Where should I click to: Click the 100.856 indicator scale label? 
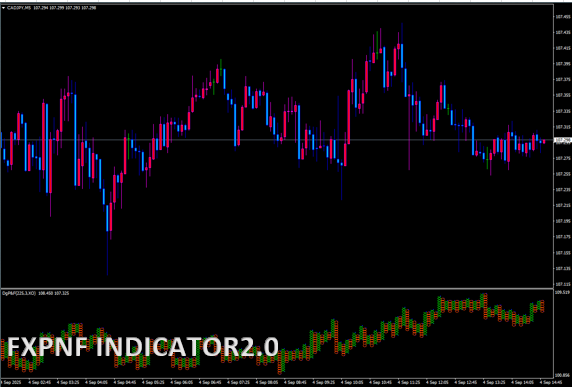click(x=562, y=375)
